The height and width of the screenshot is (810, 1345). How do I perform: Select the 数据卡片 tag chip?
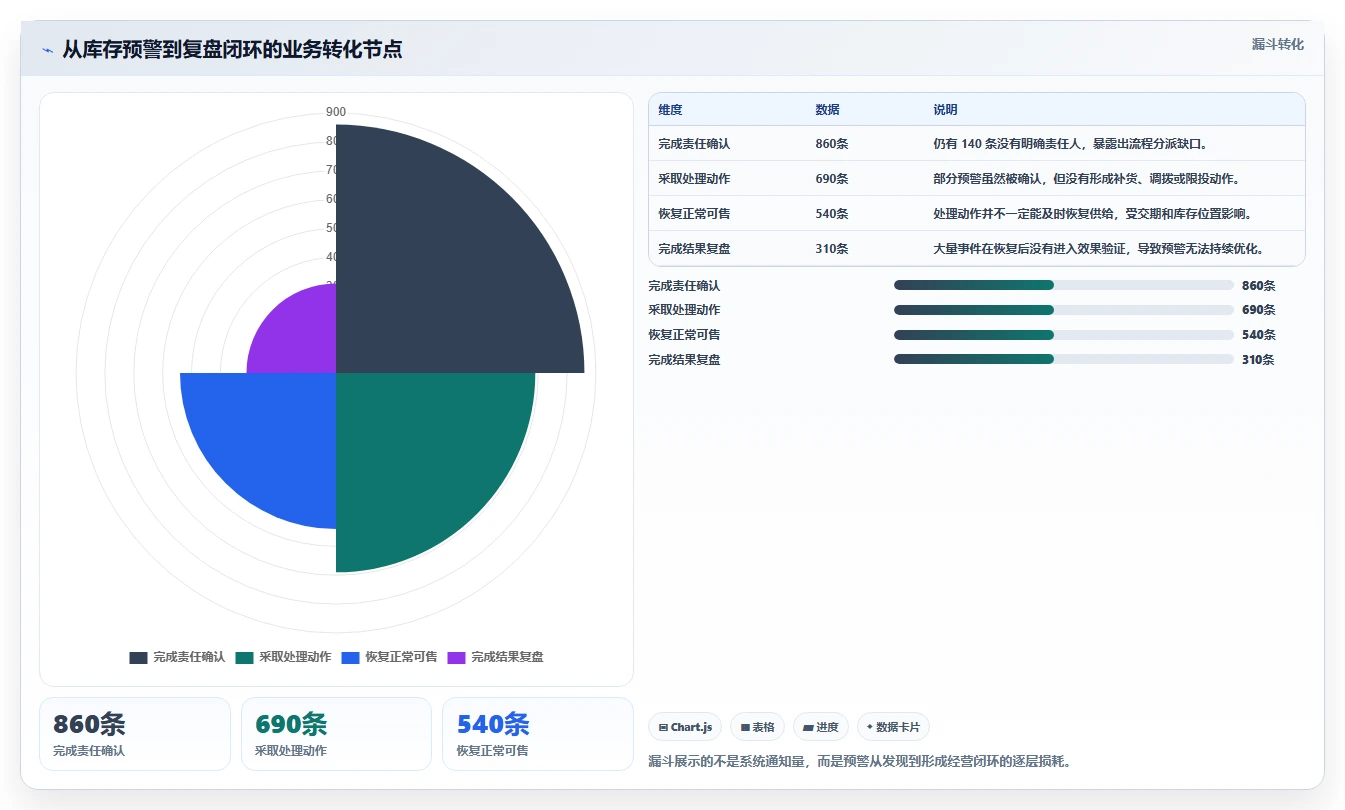tap(893, 727)
